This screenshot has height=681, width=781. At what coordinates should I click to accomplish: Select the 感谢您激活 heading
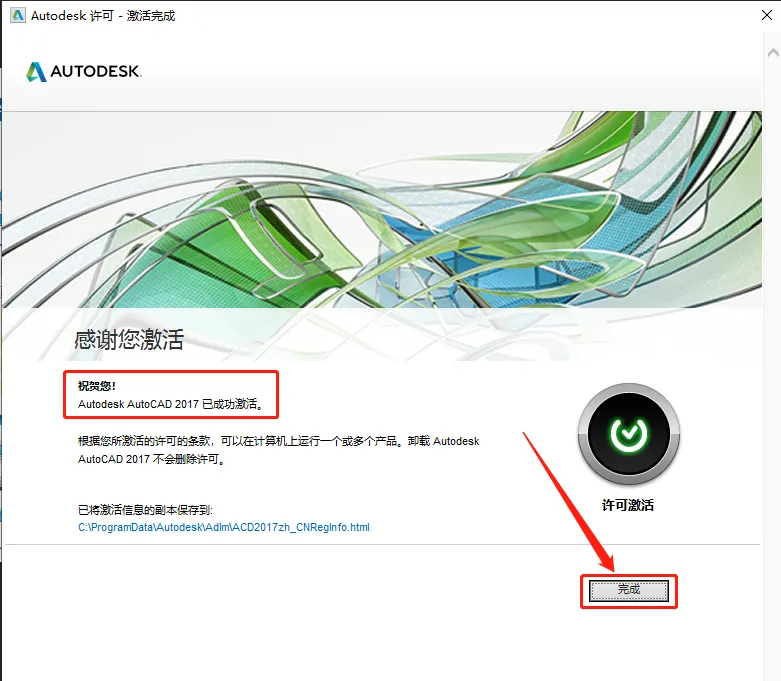129,340
